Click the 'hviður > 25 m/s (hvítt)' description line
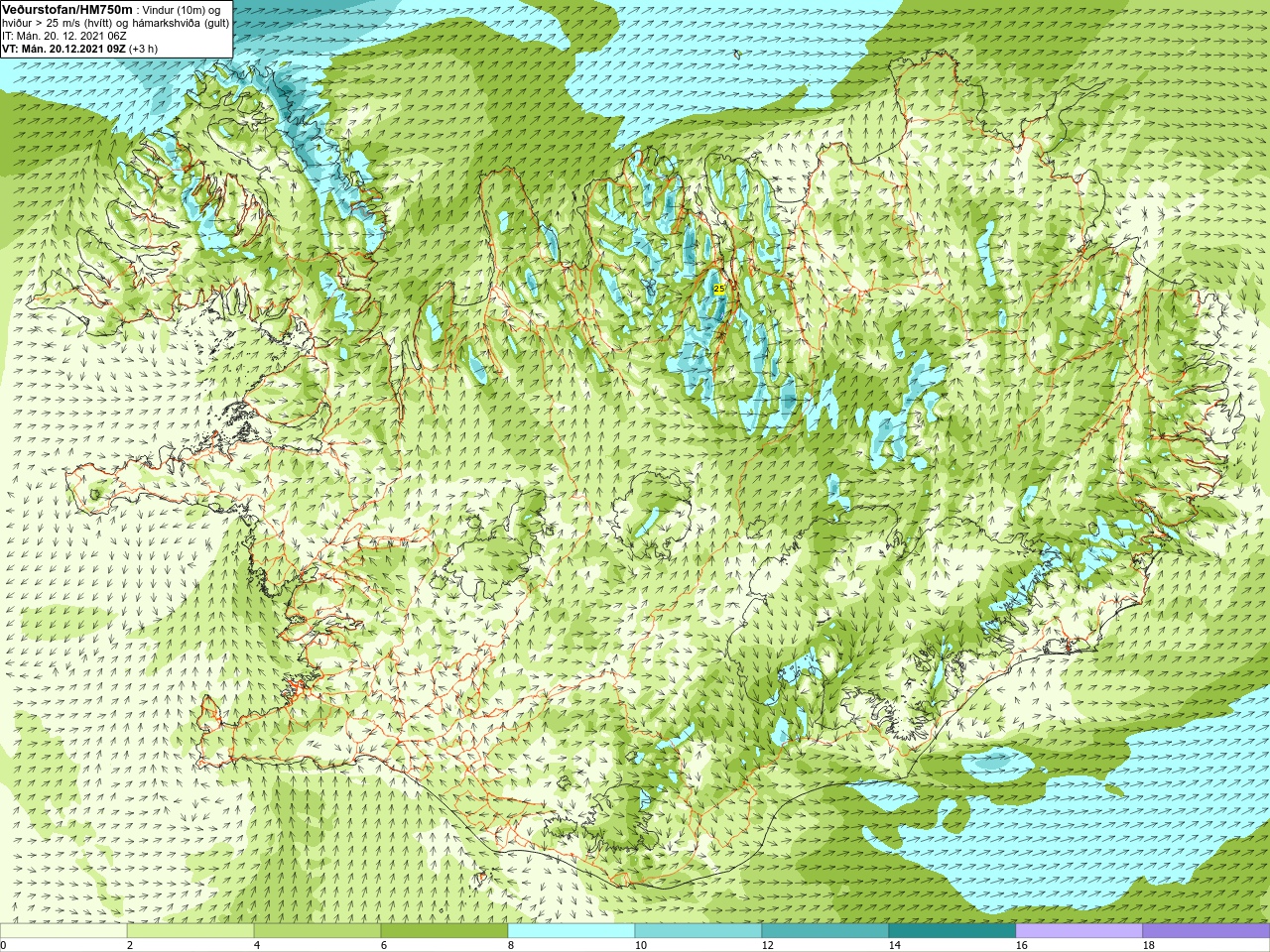1270x952 pixels. click(116, 23)
